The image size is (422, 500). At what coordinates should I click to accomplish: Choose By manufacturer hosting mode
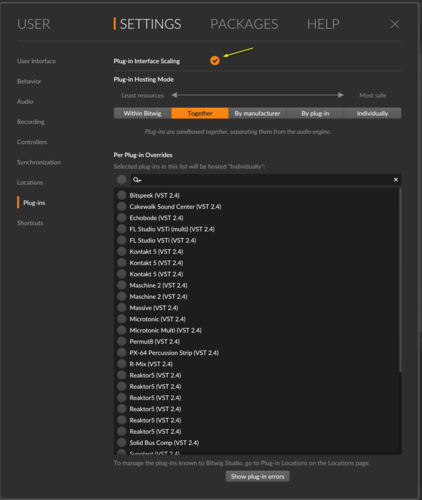click(x=257, y=113)
